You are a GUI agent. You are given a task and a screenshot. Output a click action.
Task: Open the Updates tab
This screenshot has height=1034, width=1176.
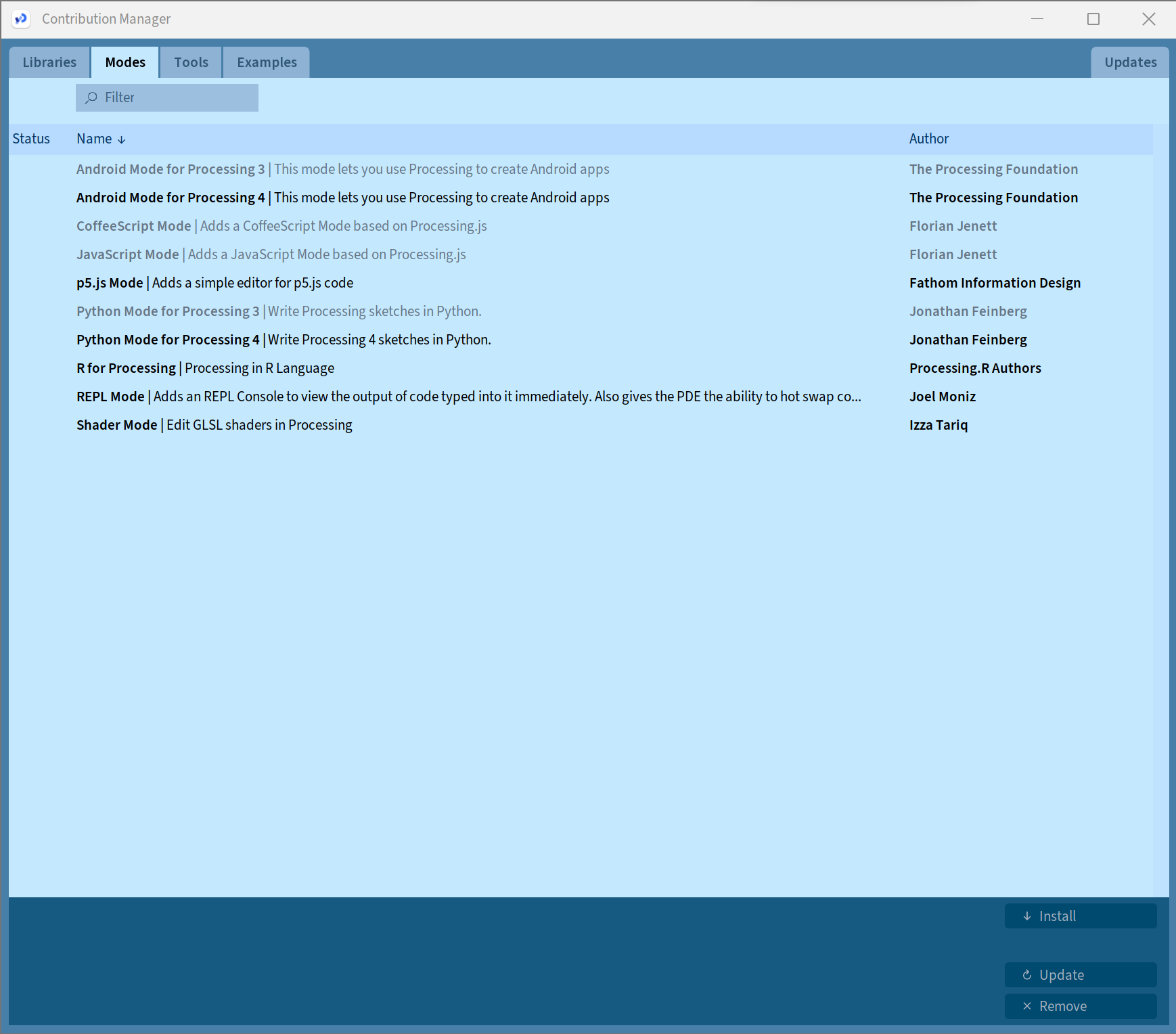click(x=1129, y=62)
